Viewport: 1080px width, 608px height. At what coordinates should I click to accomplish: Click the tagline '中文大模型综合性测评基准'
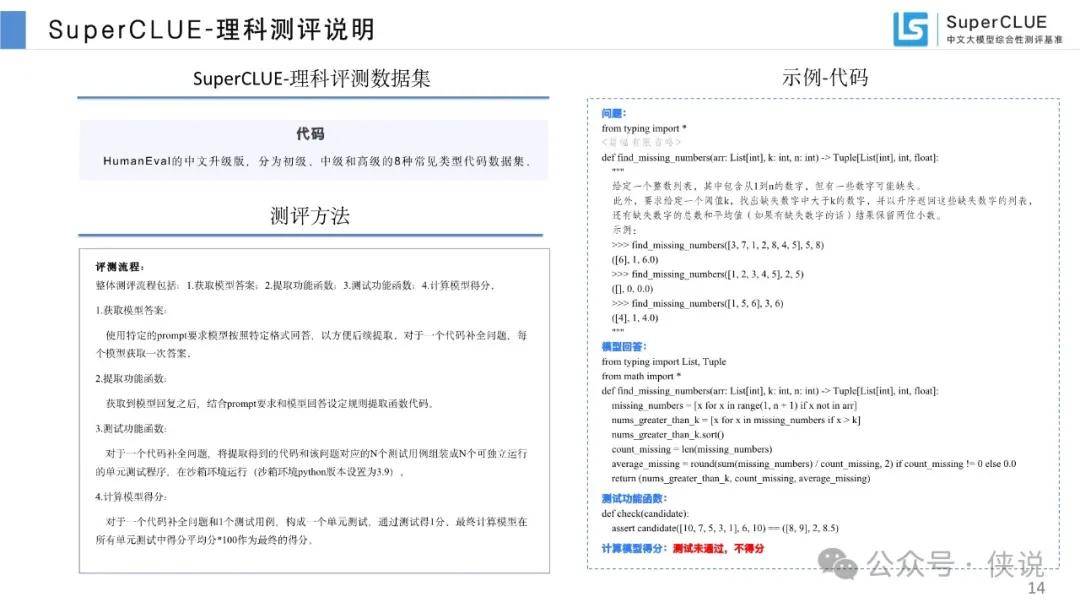pos(1004,40)
